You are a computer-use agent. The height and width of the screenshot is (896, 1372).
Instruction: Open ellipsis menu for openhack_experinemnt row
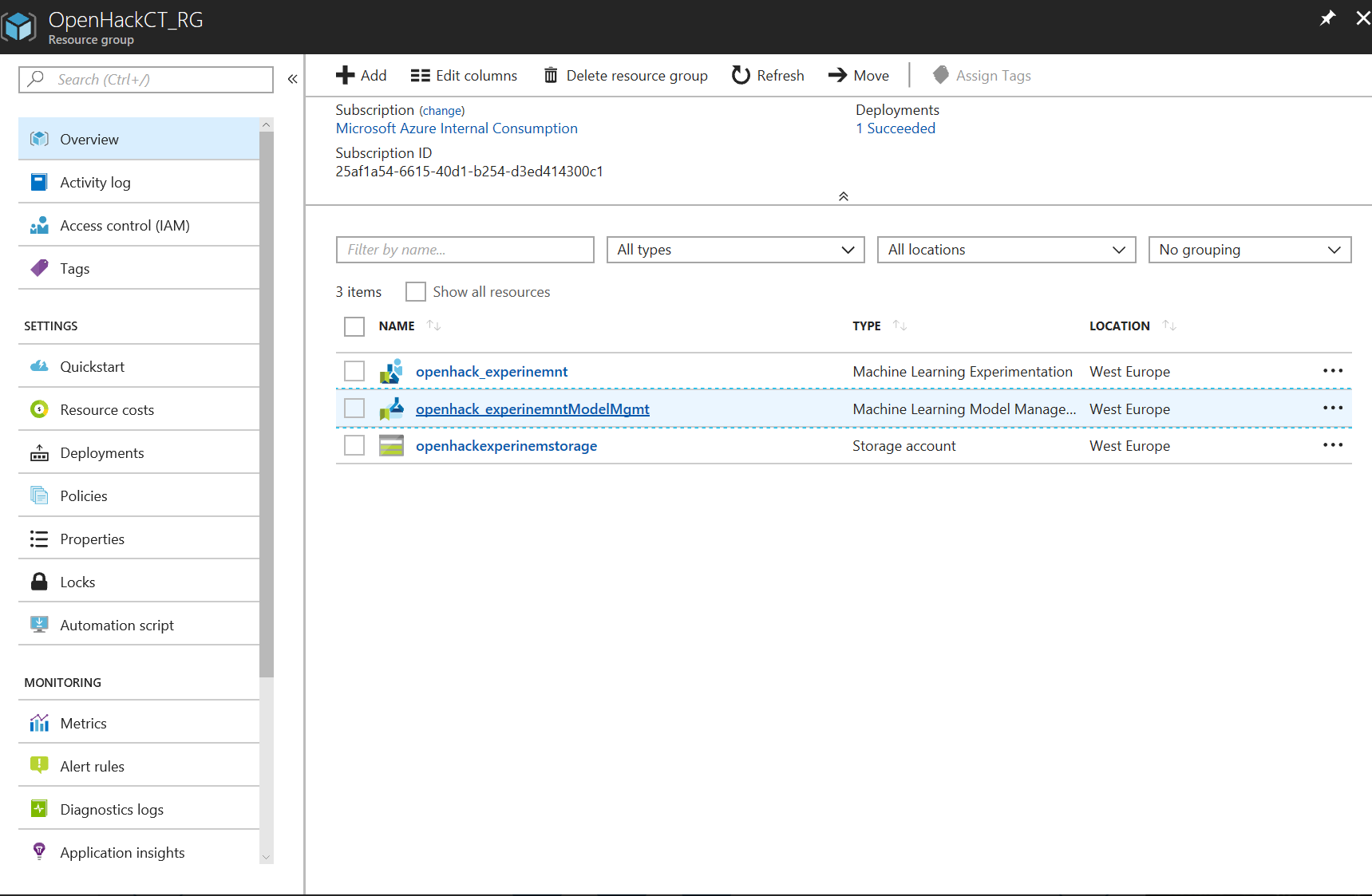1333,370
